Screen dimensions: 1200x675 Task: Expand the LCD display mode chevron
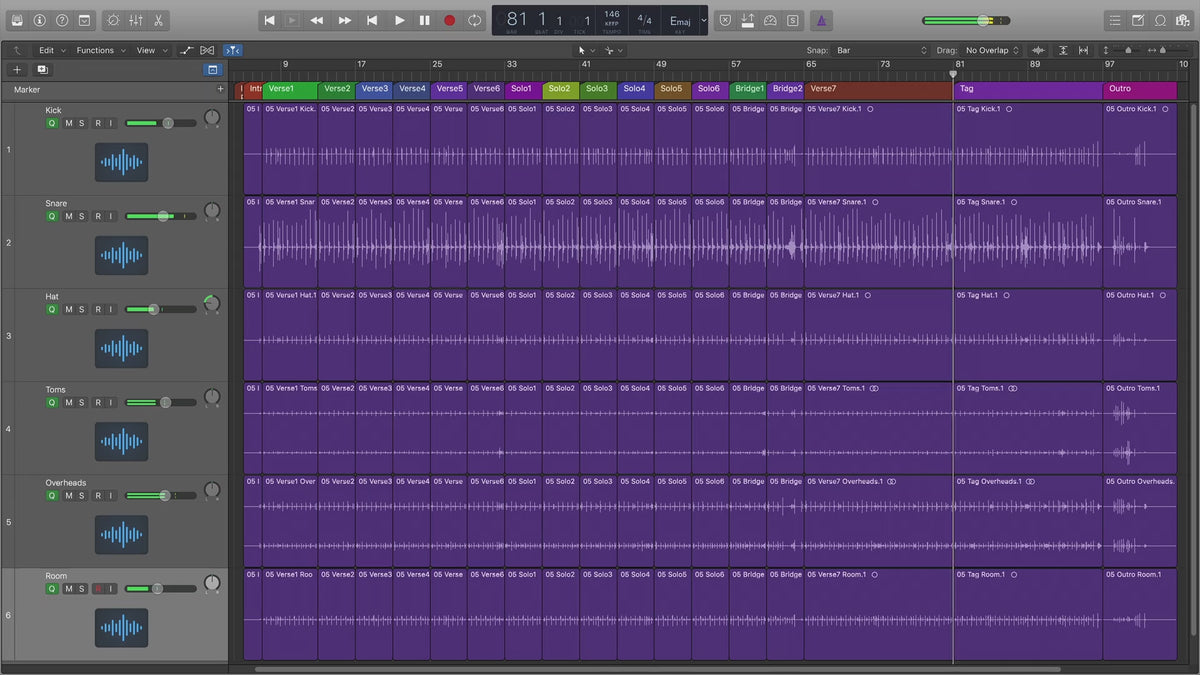[x=703, y=20]
